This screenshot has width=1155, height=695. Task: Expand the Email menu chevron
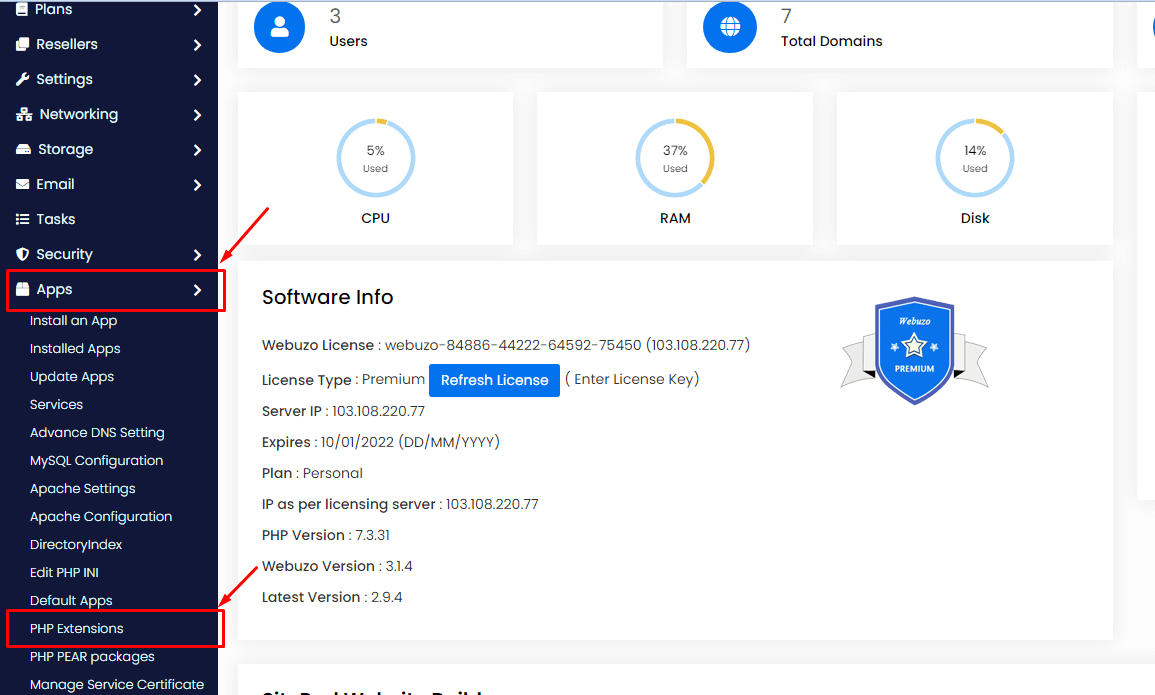point(197,185)
